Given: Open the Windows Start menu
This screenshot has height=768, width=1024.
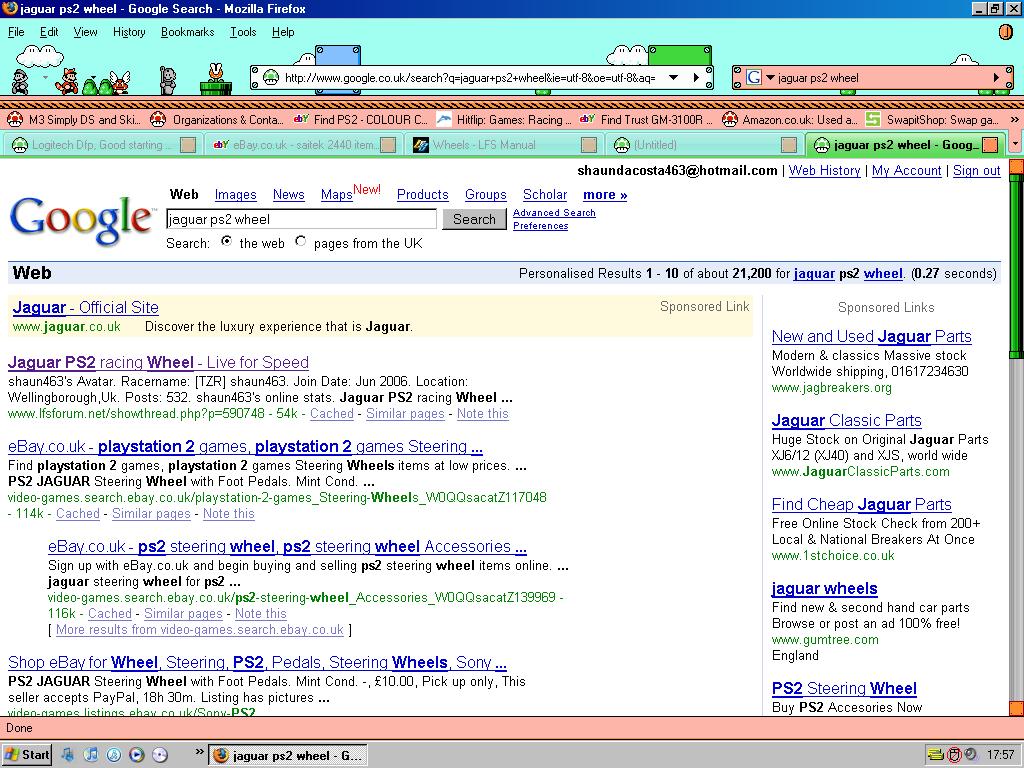Looking at the screenshot, I should pos(27,755).
